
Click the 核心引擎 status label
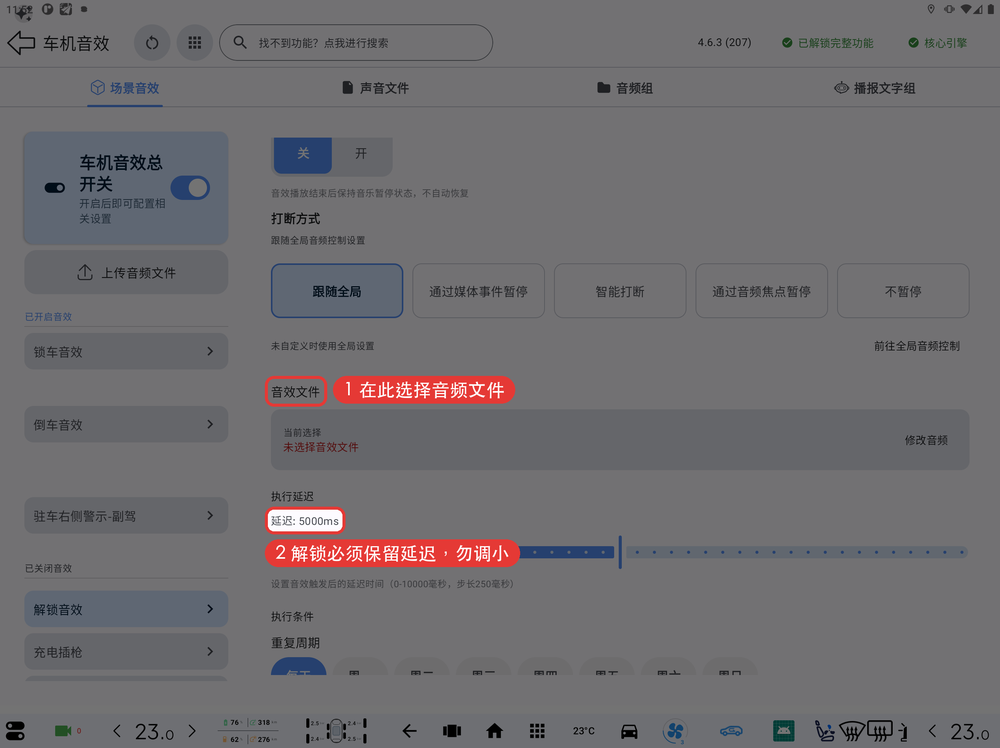pyautogui.click(x=938, y=43)
